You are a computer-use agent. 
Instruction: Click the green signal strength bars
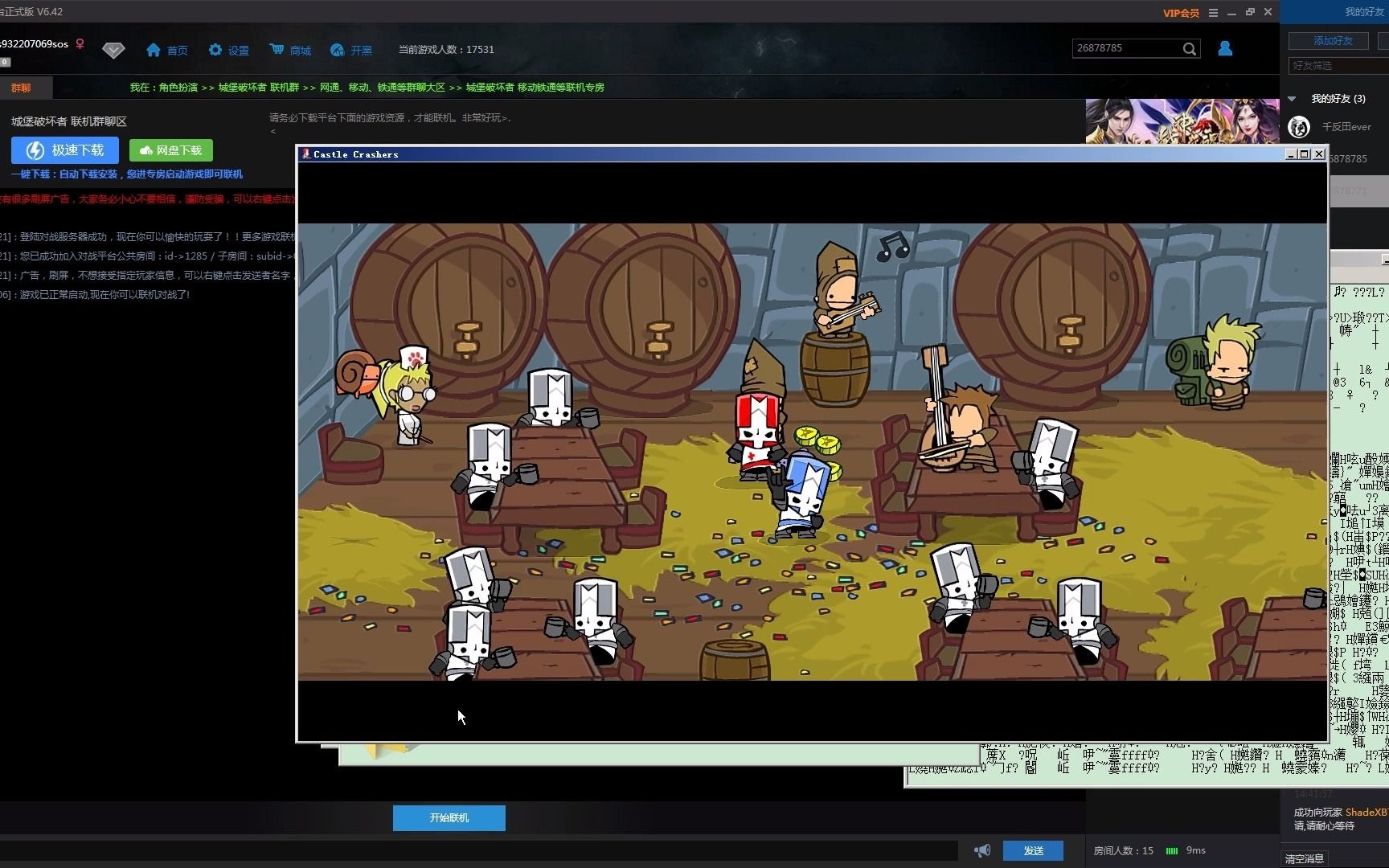pyautogui.click(x=1172, y=850)
